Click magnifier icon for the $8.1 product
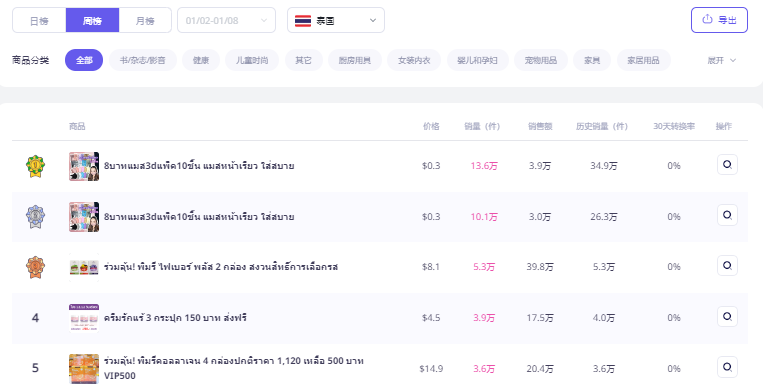Viewport: 763px width, 390px height. 727,265
